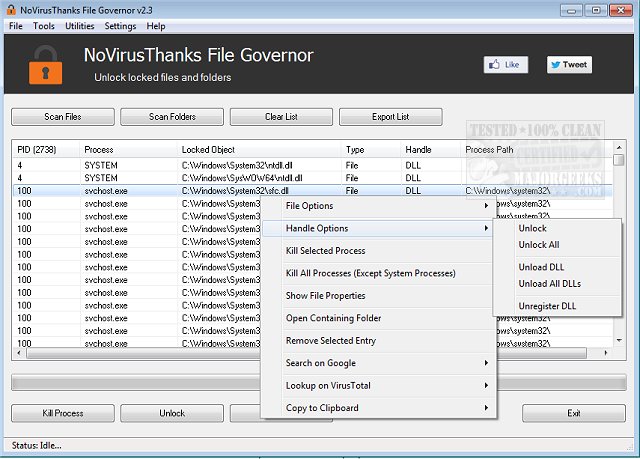
Task: Click the vertical scrollbar up arrow
Action: (x=619, y=149)
